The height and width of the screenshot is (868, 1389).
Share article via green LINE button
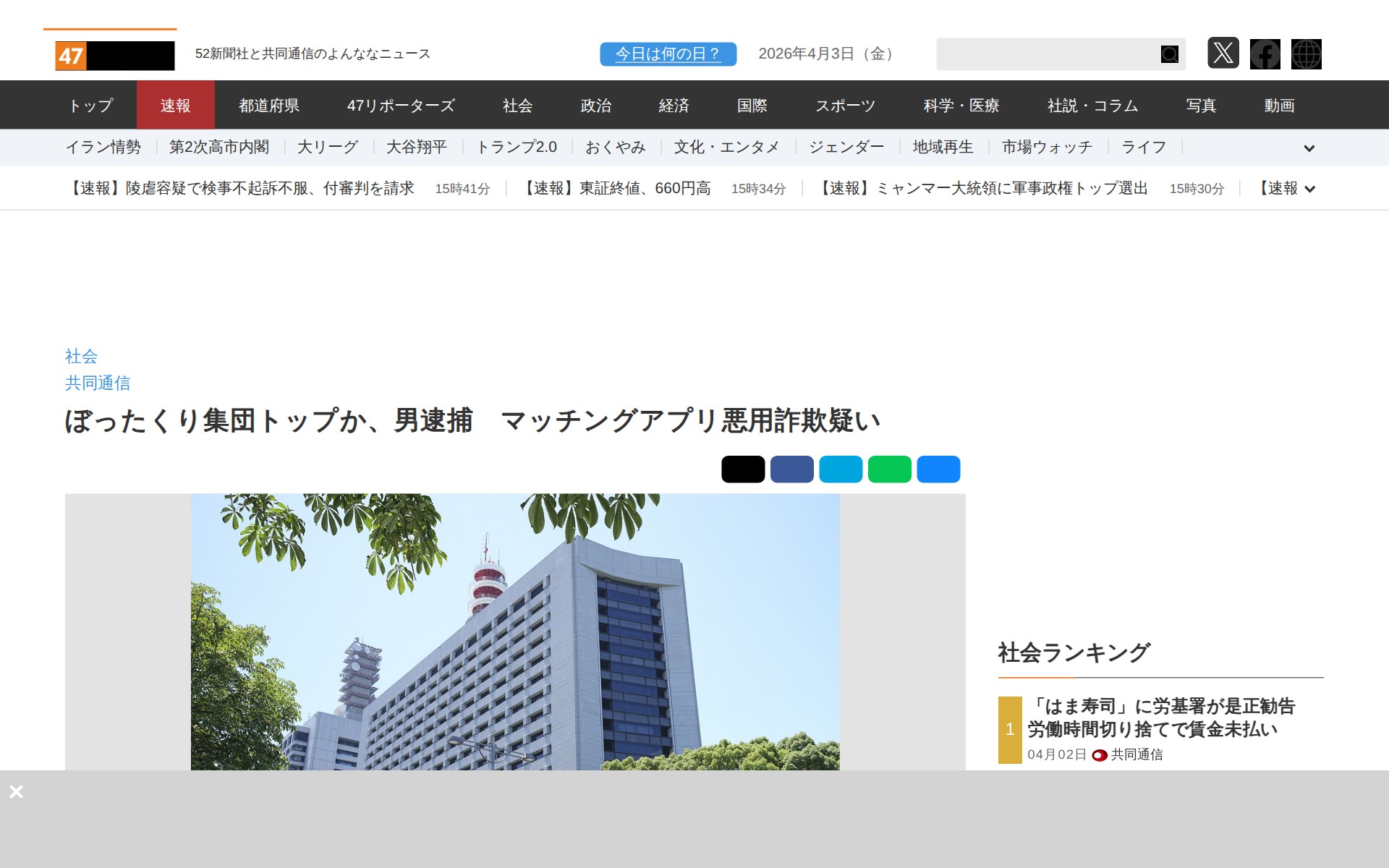click(889, 469)
